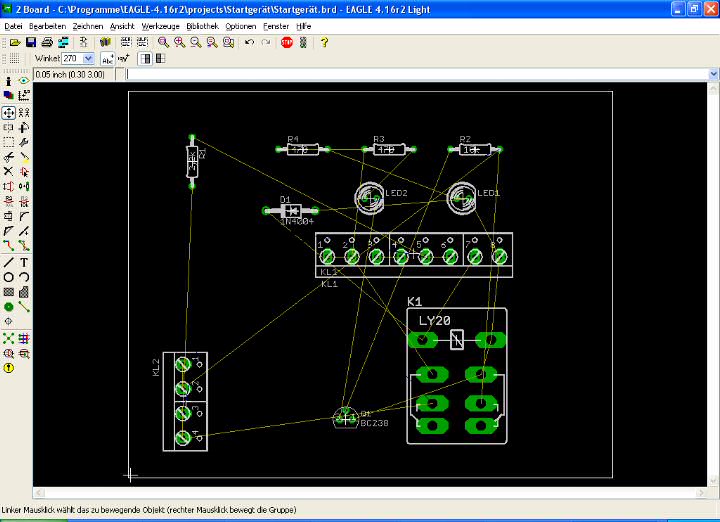The height and width of the screenshot is (522, 720).
Task: Zoom in with the plus magnifier
Action: pos(180,43)
